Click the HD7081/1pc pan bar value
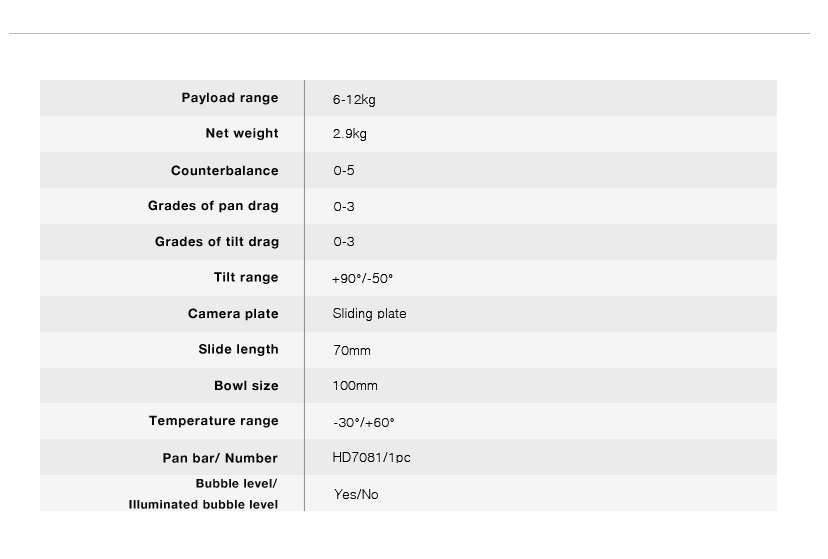Viewport: 828px width, 559px height. click(x=371, y=458)
